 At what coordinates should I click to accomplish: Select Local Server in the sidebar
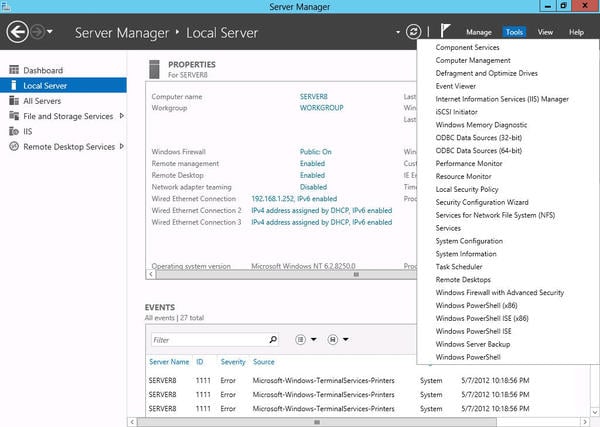click(x=63, y=85)
